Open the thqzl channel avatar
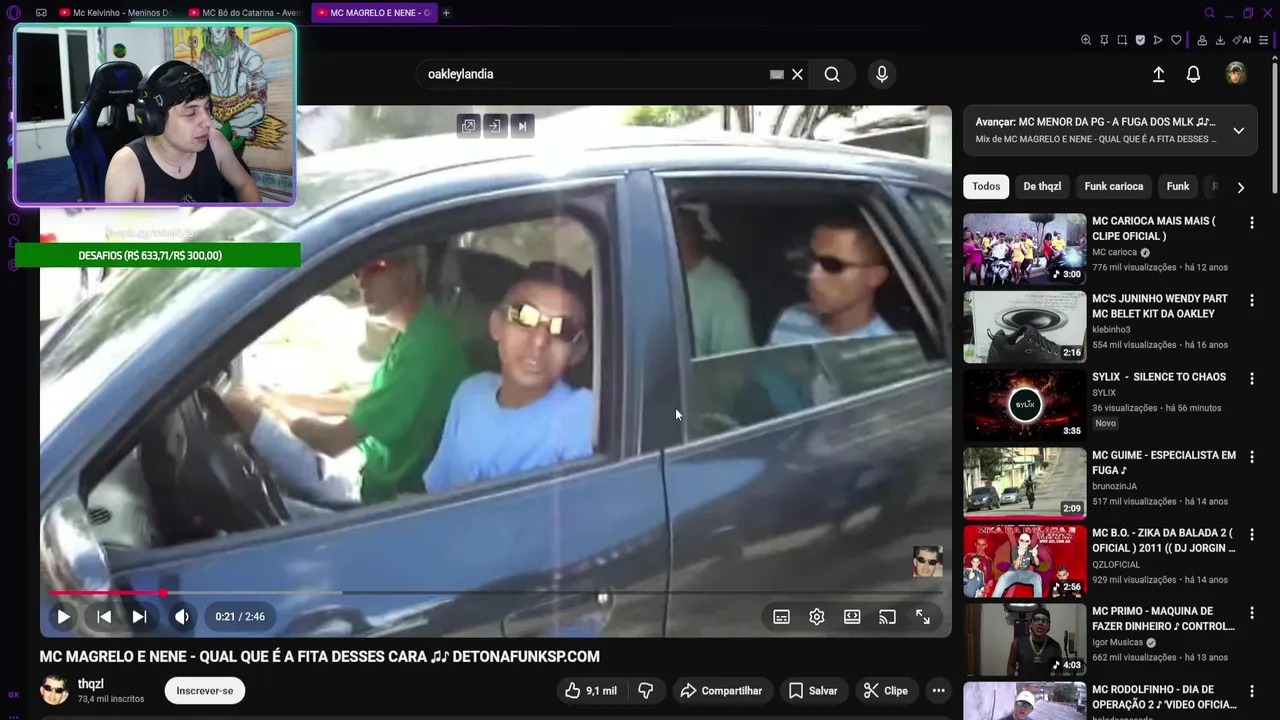Image resolution: width=1280 pixels, height=720 pixels. [x=54, y=690]
